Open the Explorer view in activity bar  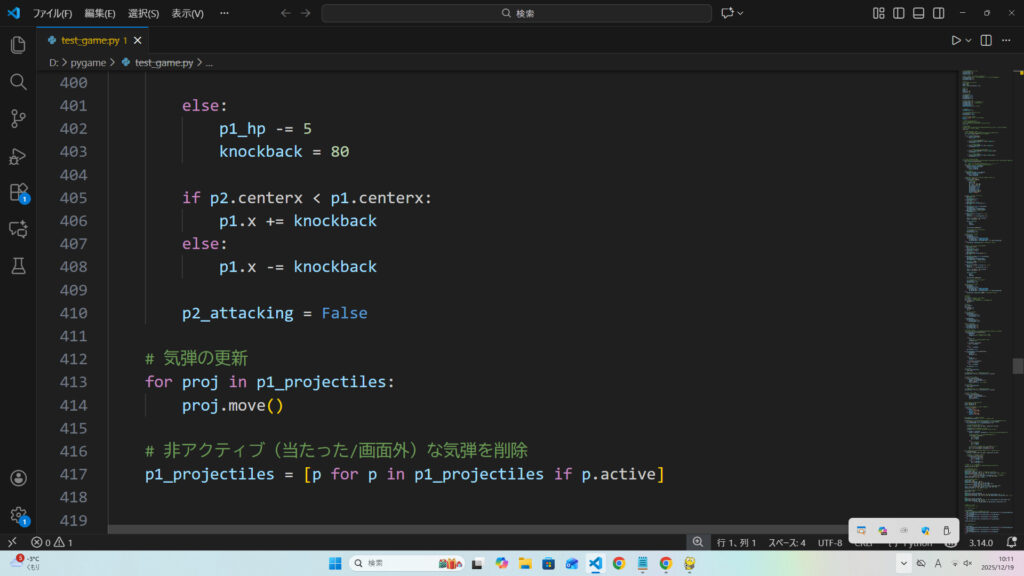click(17, 45)
